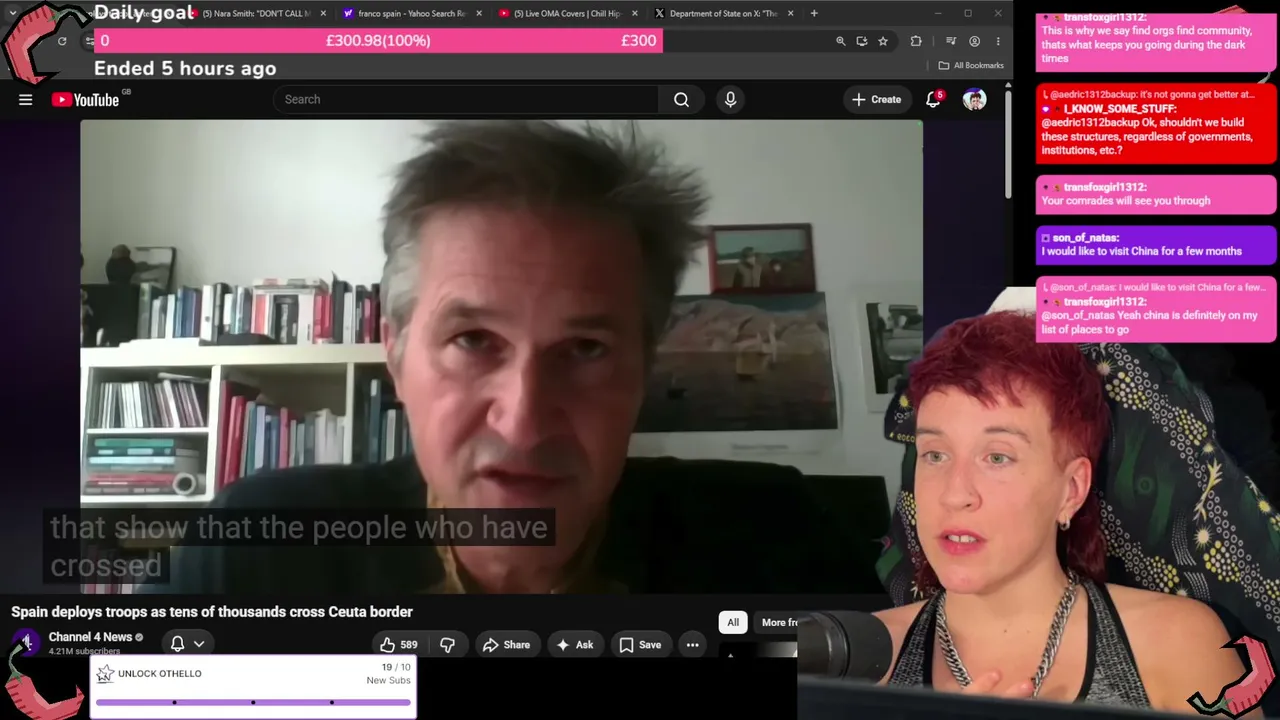
Task: Share the video with the Share button
Action: pyautogui.click(x=506, y=645)
